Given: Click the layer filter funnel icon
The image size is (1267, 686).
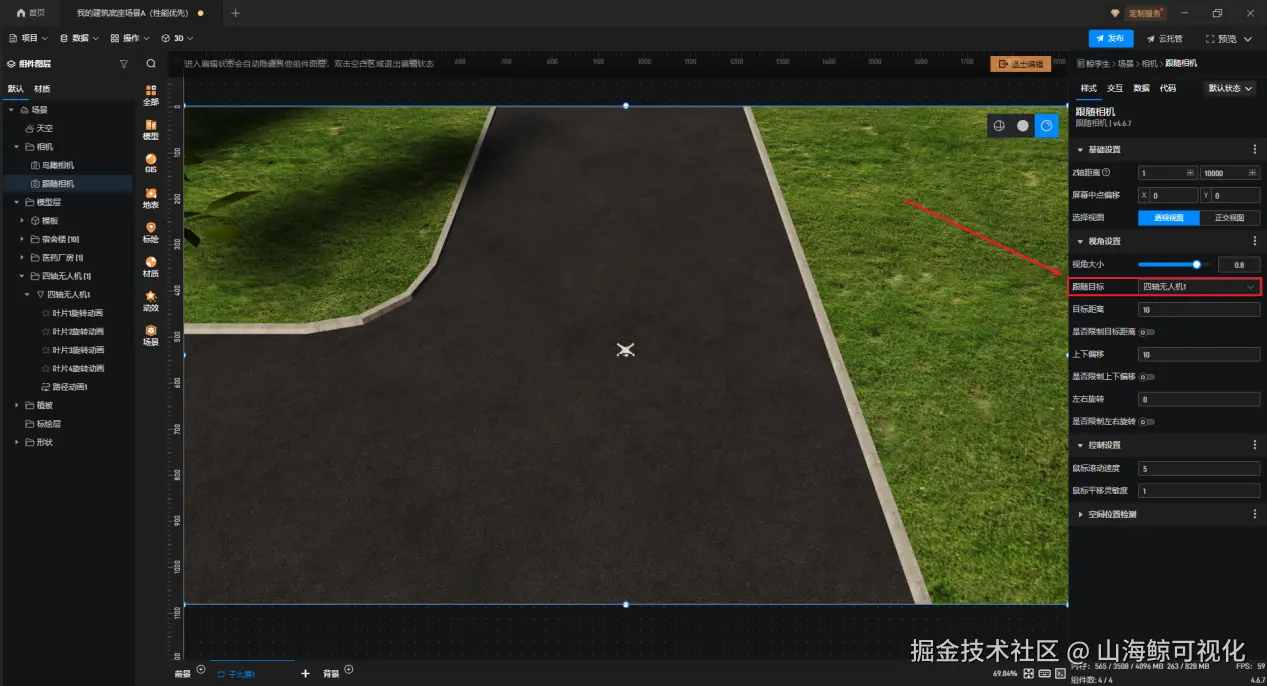Looking at the screenshot, I should pyautogui.click(x=124, y=63).
